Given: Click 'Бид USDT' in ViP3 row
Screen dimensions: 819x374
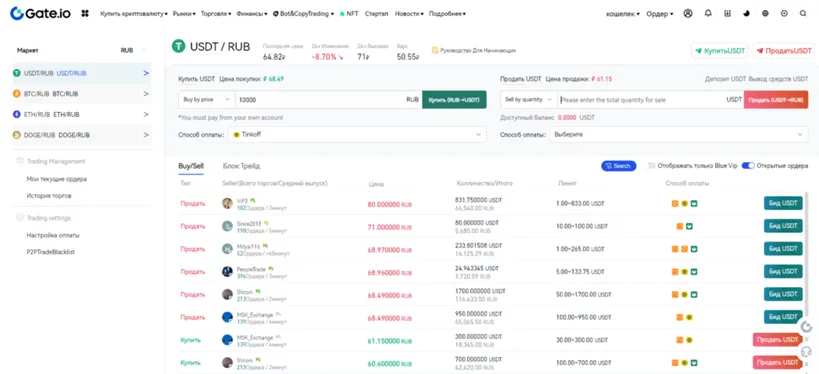Looking at the screenshot, I should tap(783, 203).
